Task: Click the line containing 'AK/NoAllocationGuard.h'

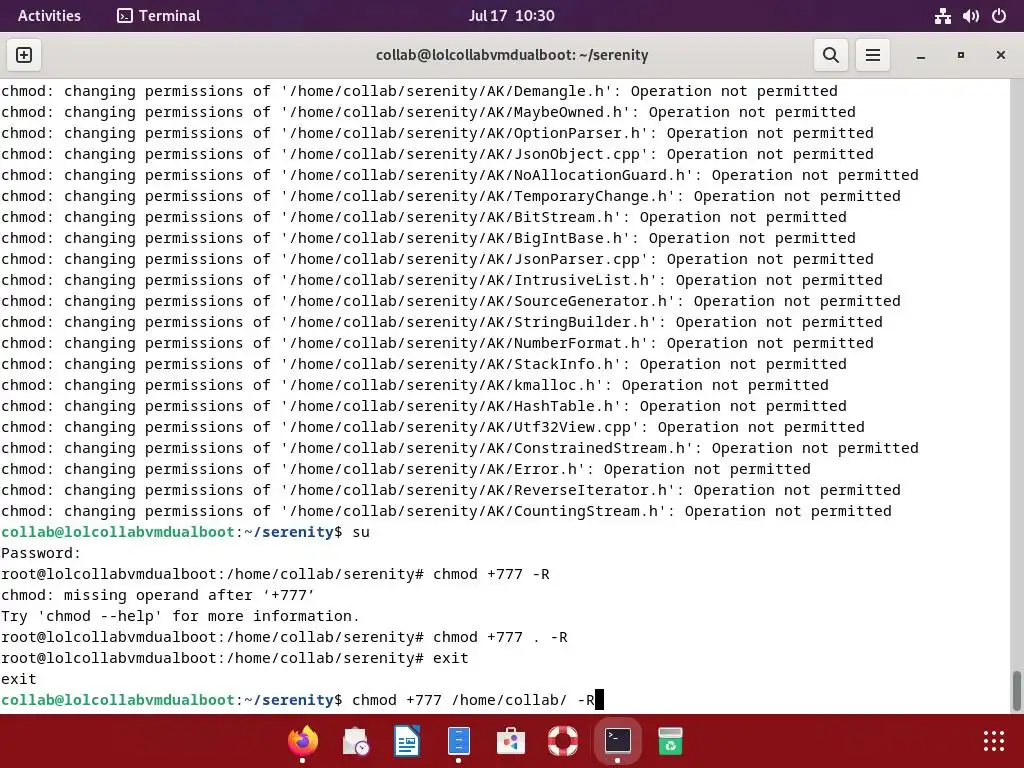Action: click(460, 175)
